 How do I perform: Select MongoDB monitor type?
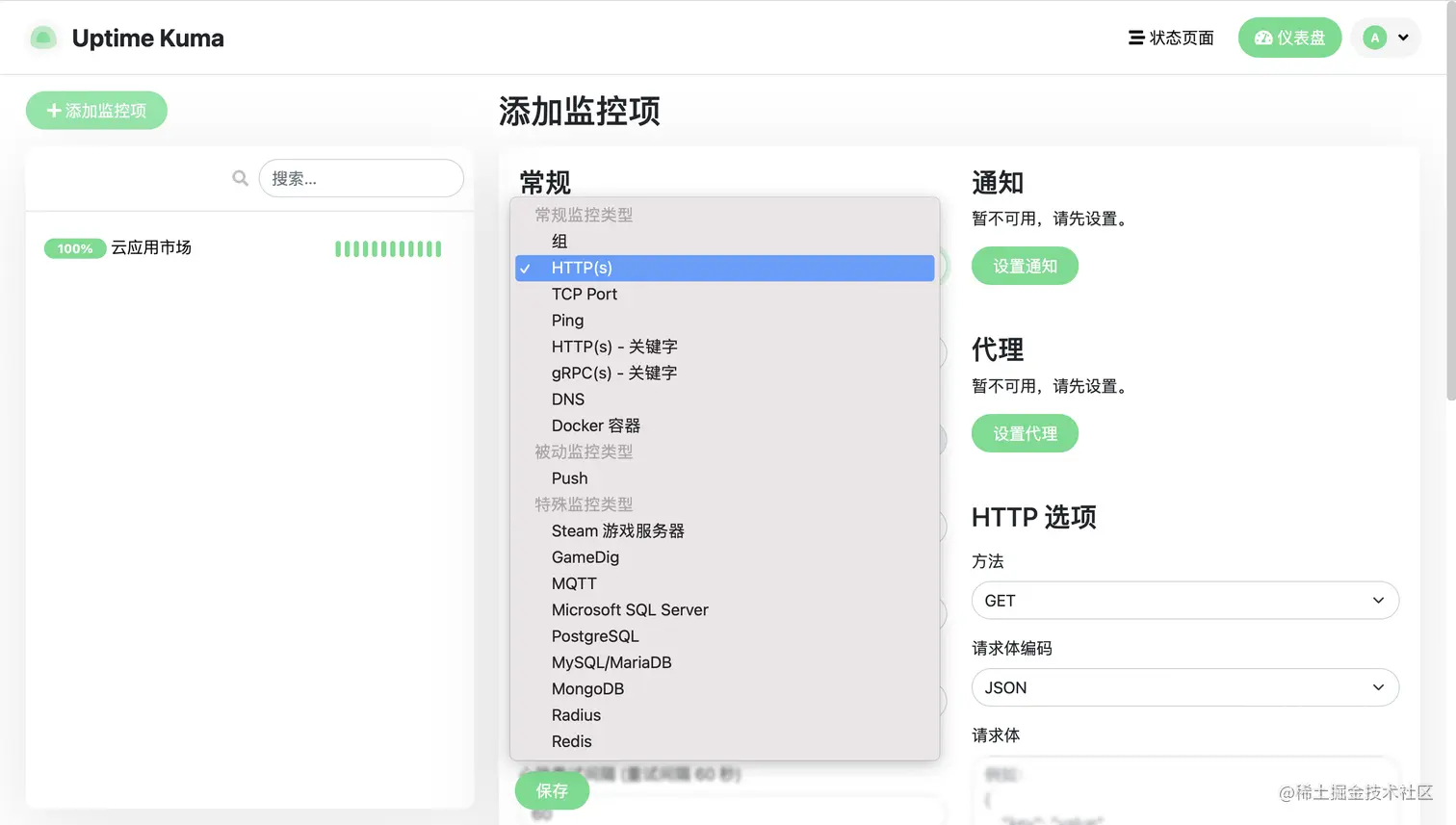(725, 689)
